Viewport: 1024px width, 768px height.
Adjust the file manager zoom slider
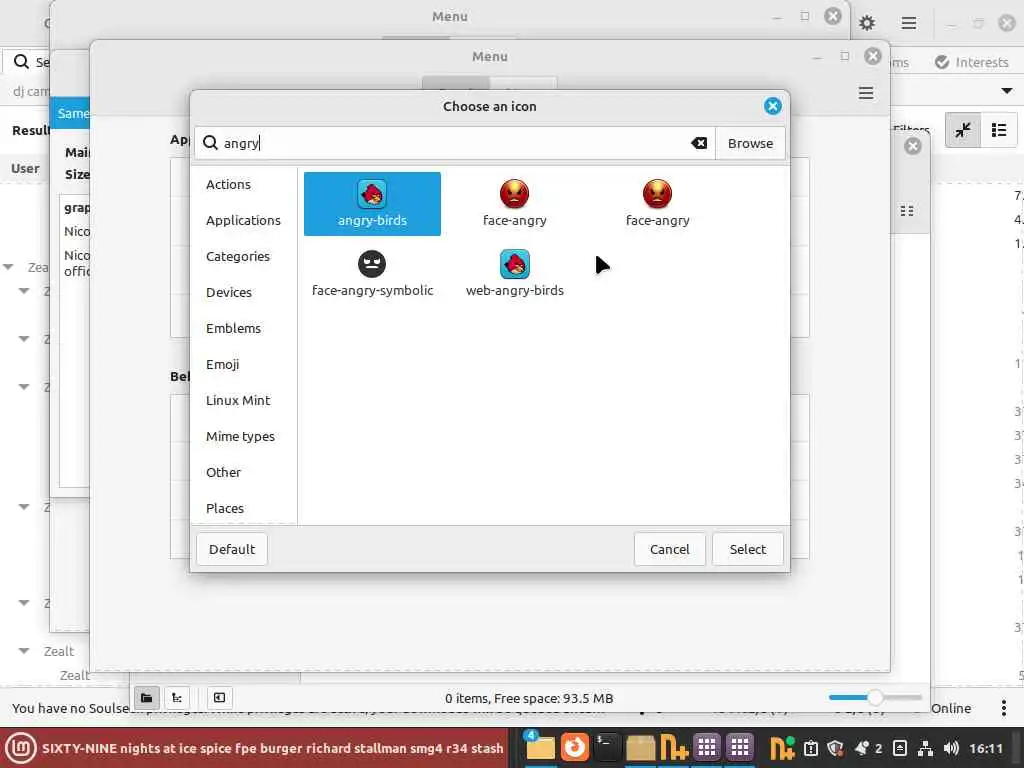tap(875, 697)
